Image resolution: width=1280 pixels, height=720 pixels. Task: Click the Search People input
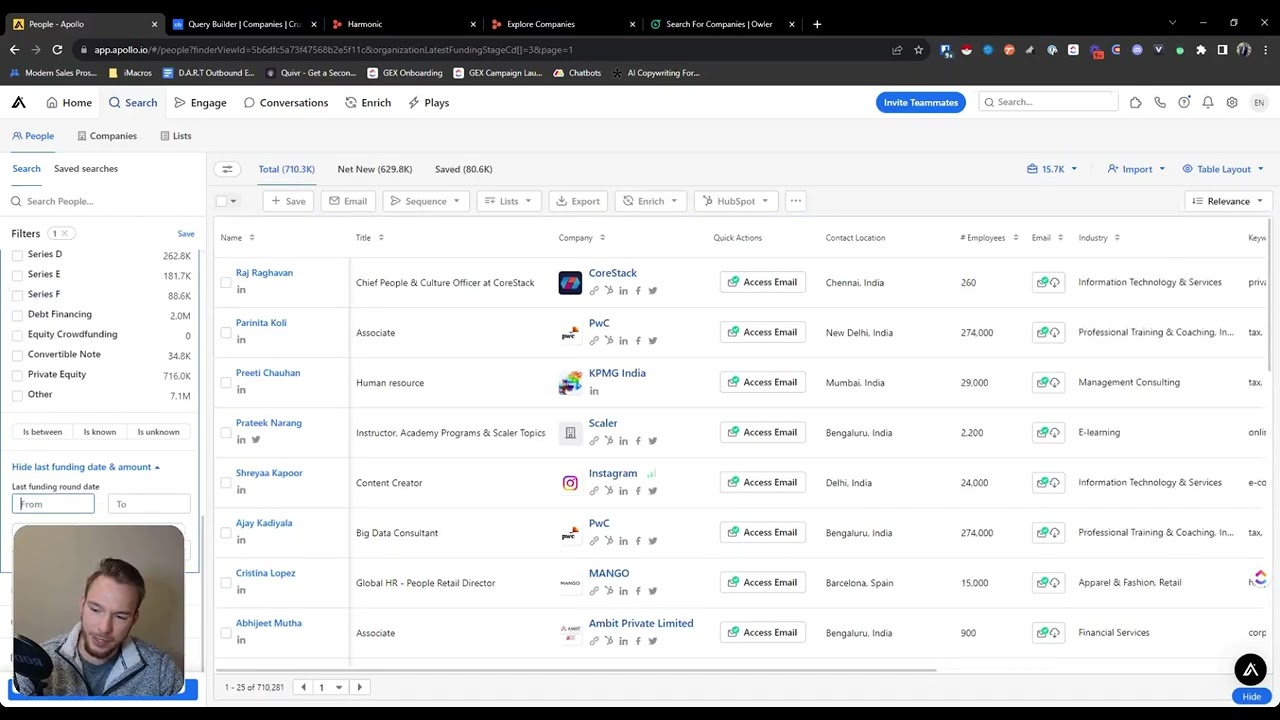point(103,201)
